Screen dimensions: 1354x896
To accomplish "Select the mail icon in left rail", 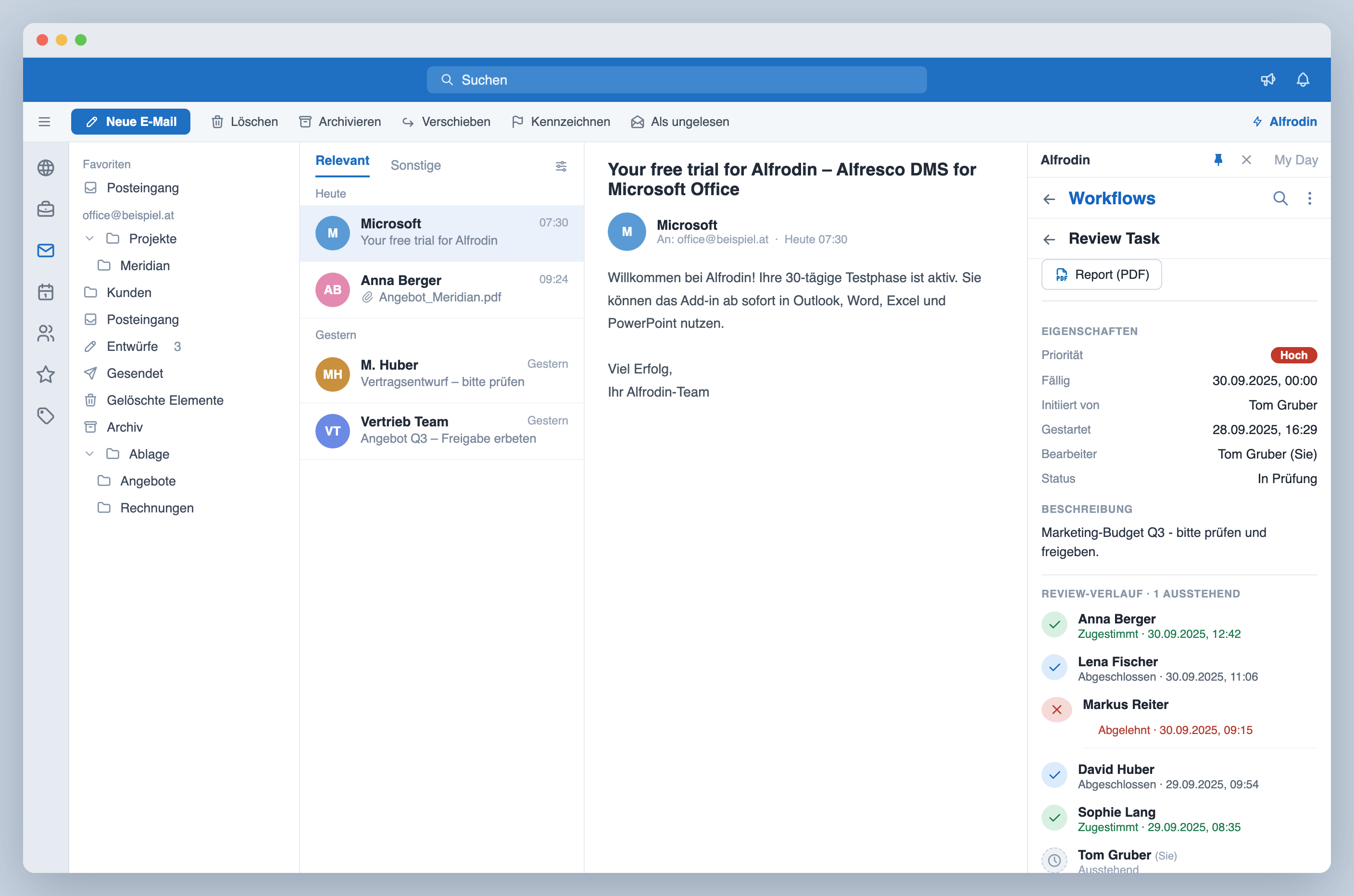I will point(46,250).
